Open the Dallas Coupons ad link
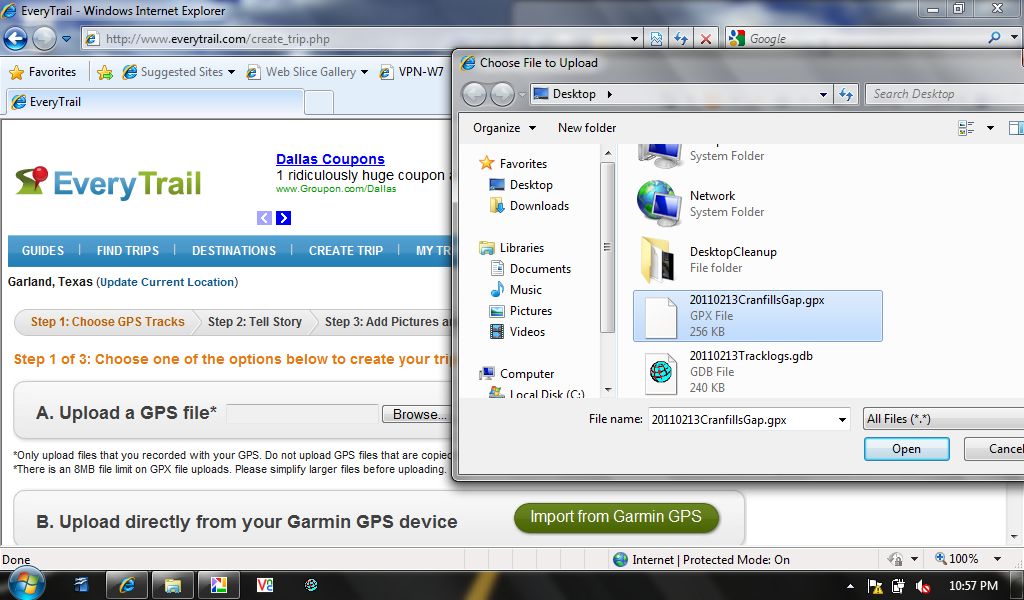Viewport: 1024px width, 600px height. coord(330,159)
